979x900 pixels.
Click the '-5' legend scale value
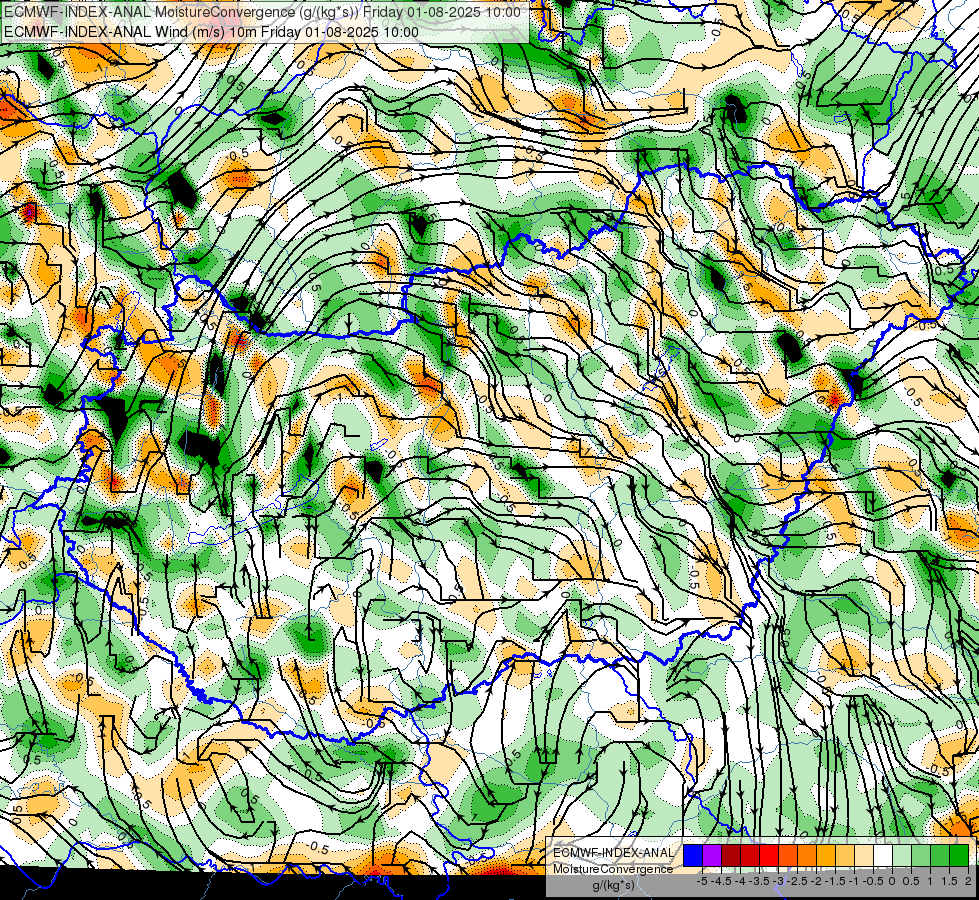tap(702, 881)
